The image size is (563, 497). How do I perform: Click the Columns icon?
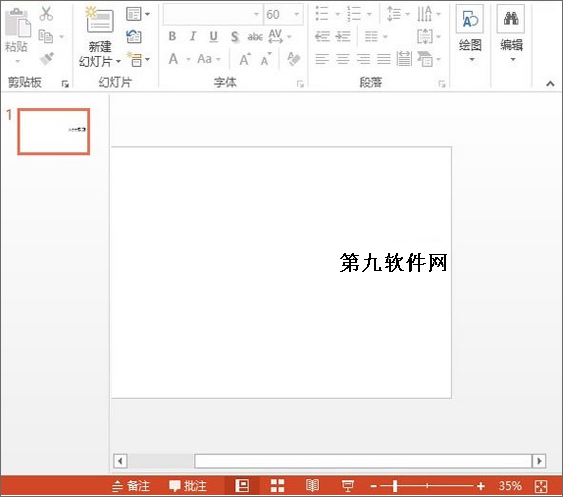click(x=371, y=36)
